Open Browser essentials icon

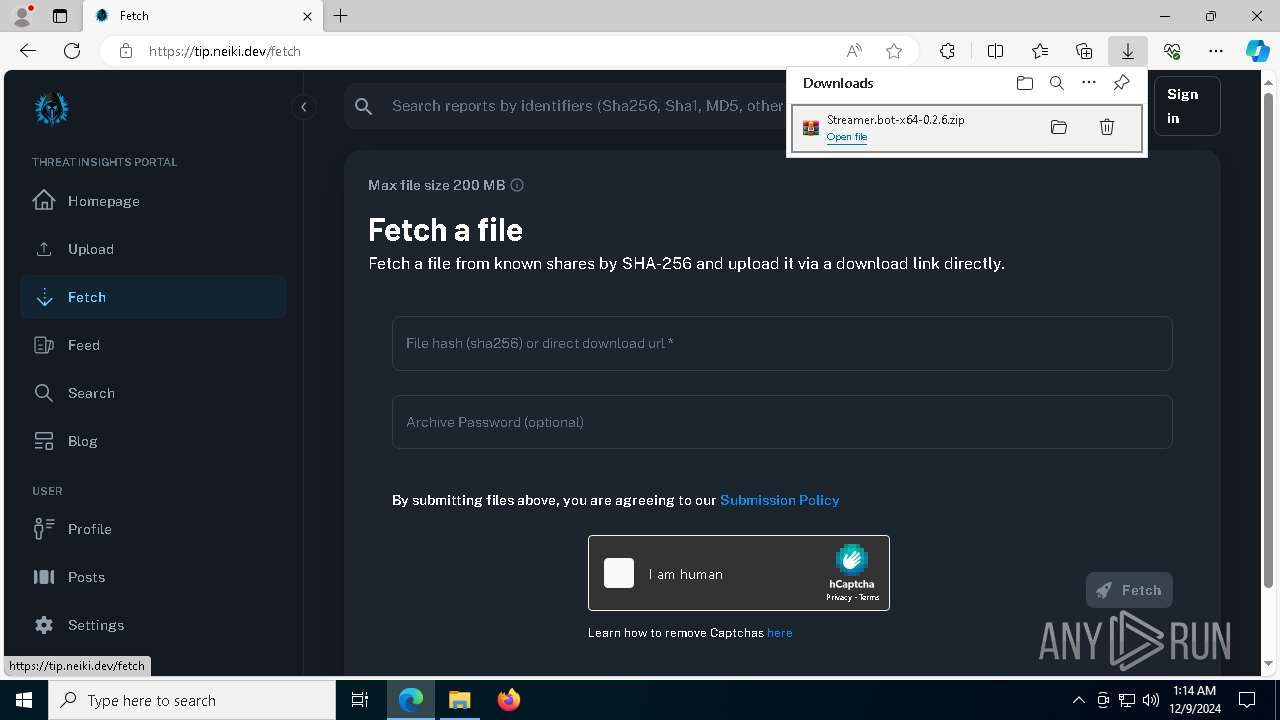(1172, 51)
